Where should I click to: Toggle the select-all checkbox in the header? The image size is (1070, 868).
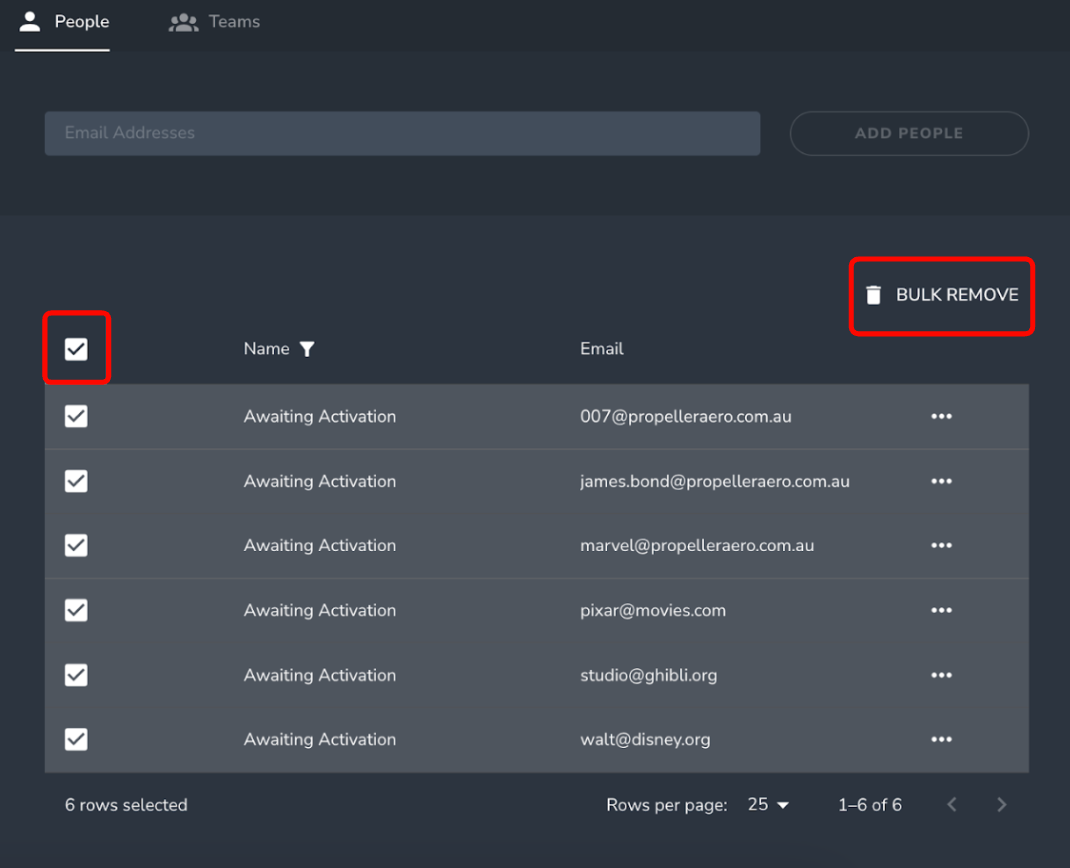tap(76, 347)
